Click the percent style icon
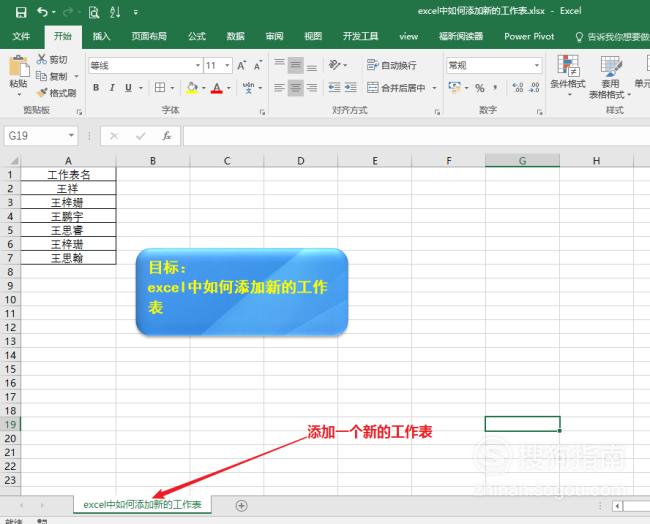The height and width of the screenshot is (524, 650). pyautogui.click(x=480, y=88)
